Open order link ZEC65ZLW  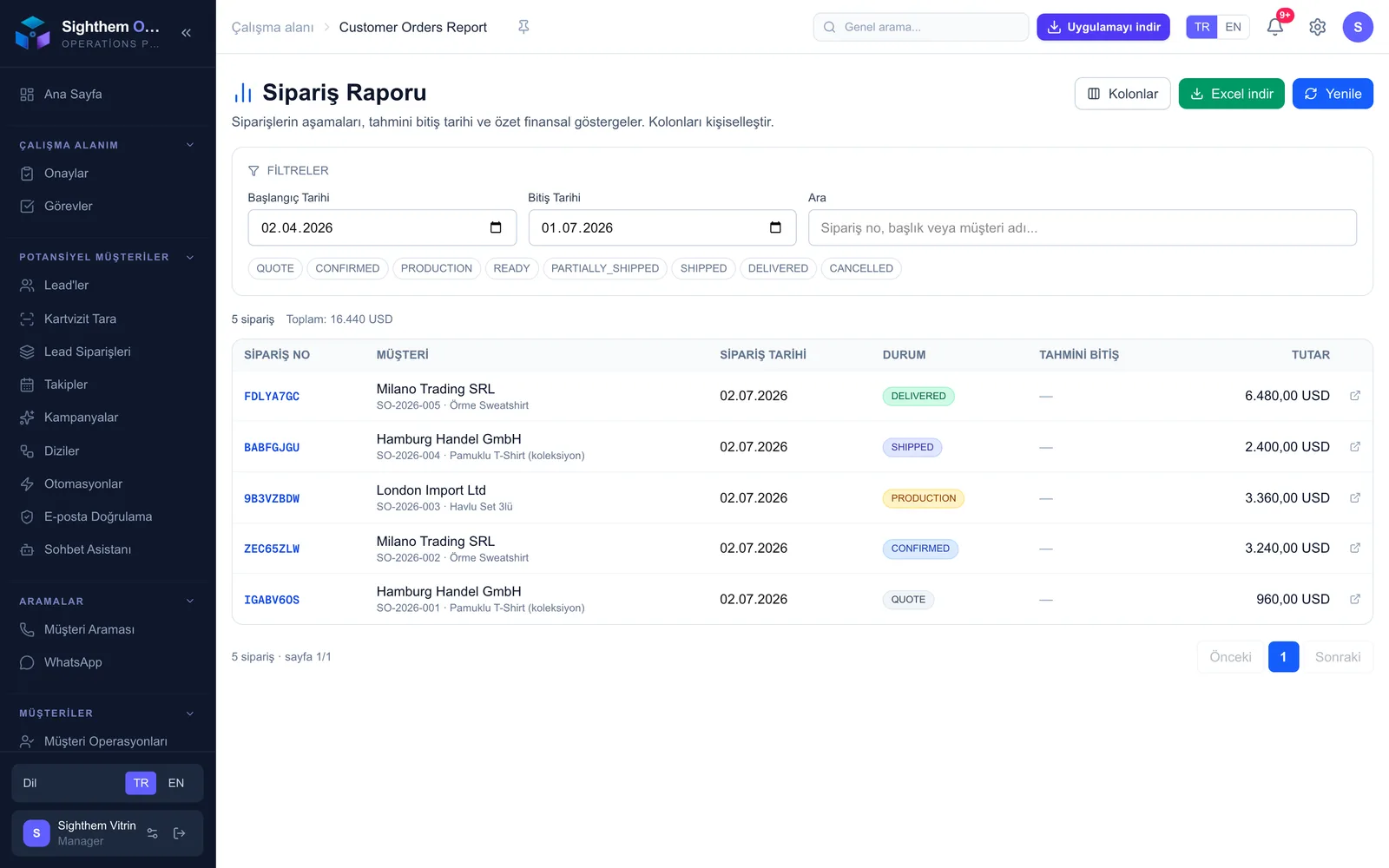(x=272, y=549)
